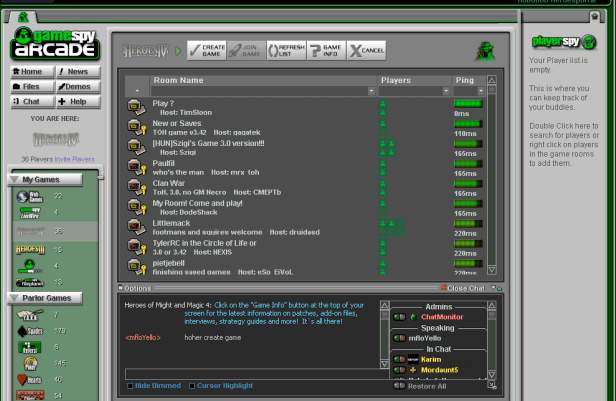Screen dimensions: 616x401
Task: Click the GameSpy Arcade logo
Action: pos(55,44)
